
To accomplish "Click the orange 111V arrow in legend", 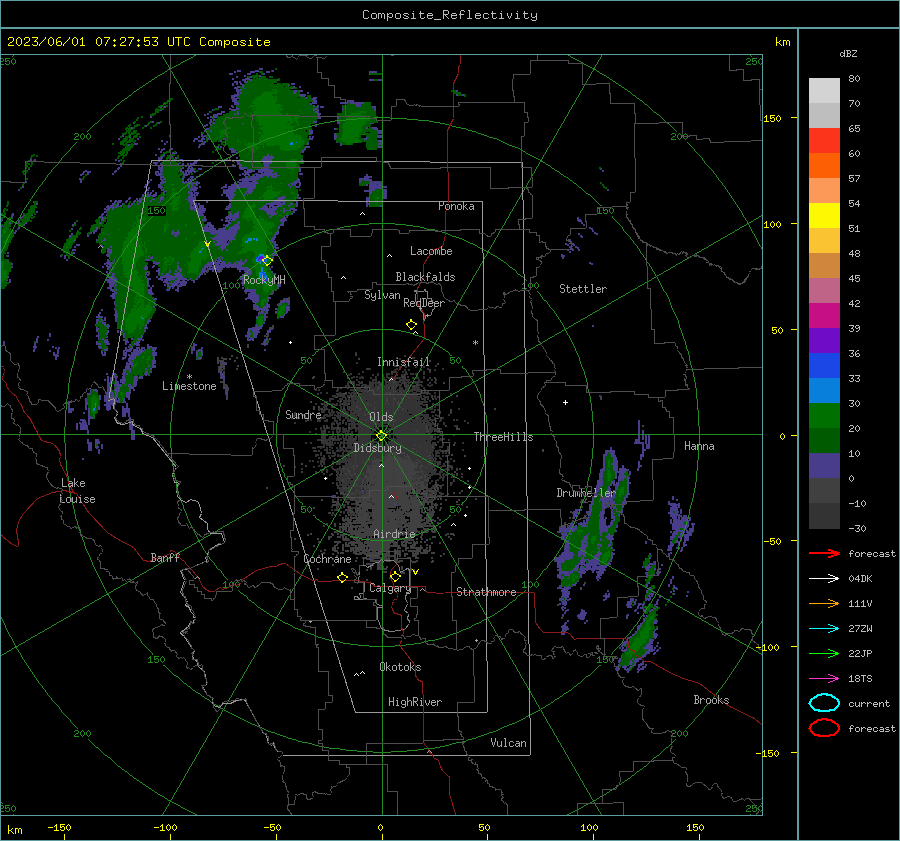I will (824, 603).
